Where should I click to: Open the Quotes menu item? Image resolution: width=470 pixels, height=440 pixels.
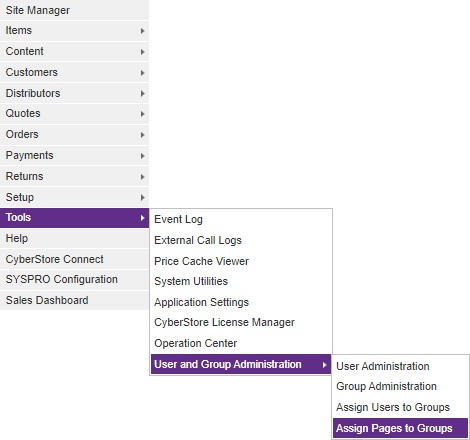(74, 114)
